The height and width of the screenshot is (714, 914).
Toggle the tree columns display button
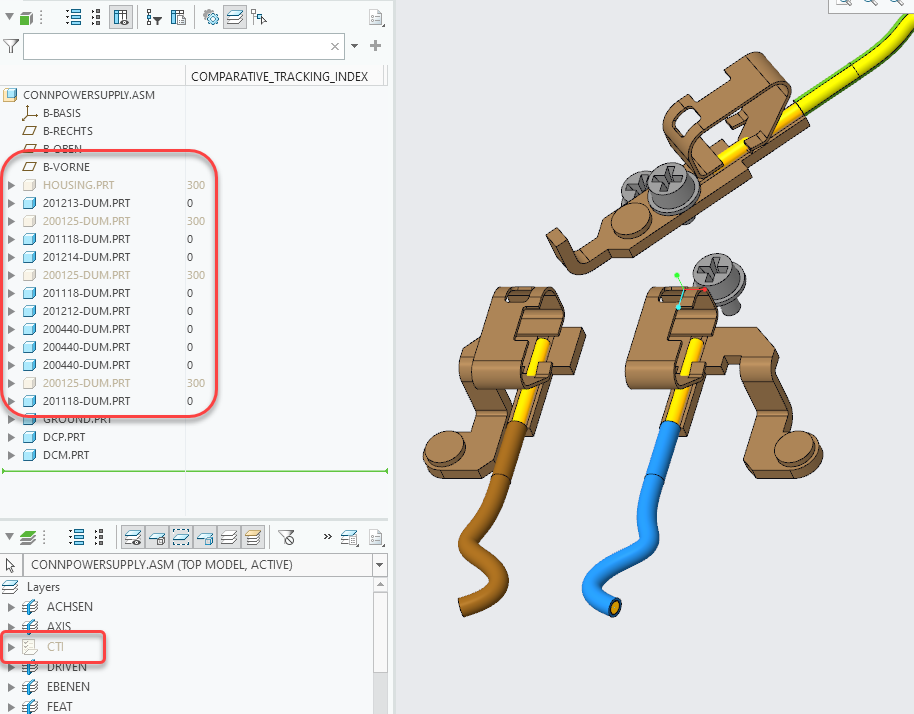(x=121, y=17)
